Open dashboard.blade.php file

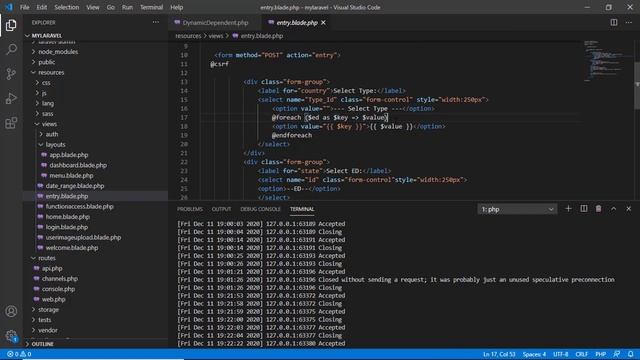coord(78,165)
